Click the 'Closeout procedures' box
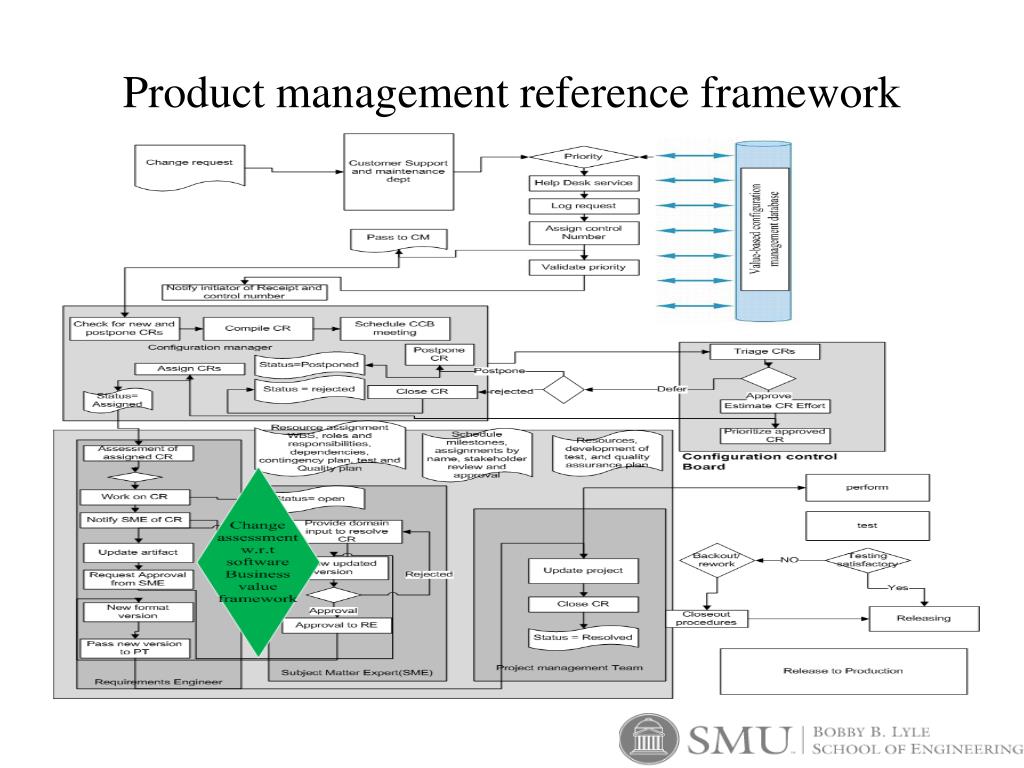1024x768 pixels. click(x=707, y=618)
